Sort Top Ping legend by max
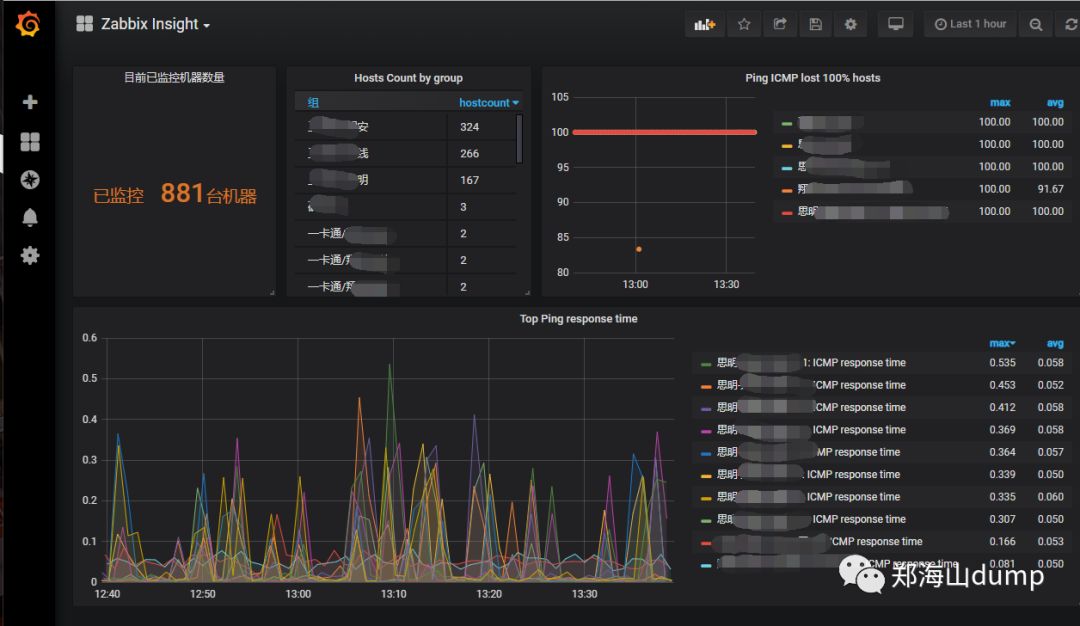The width and height of the screenshot is (1080, 626). tap(1002, 343)
